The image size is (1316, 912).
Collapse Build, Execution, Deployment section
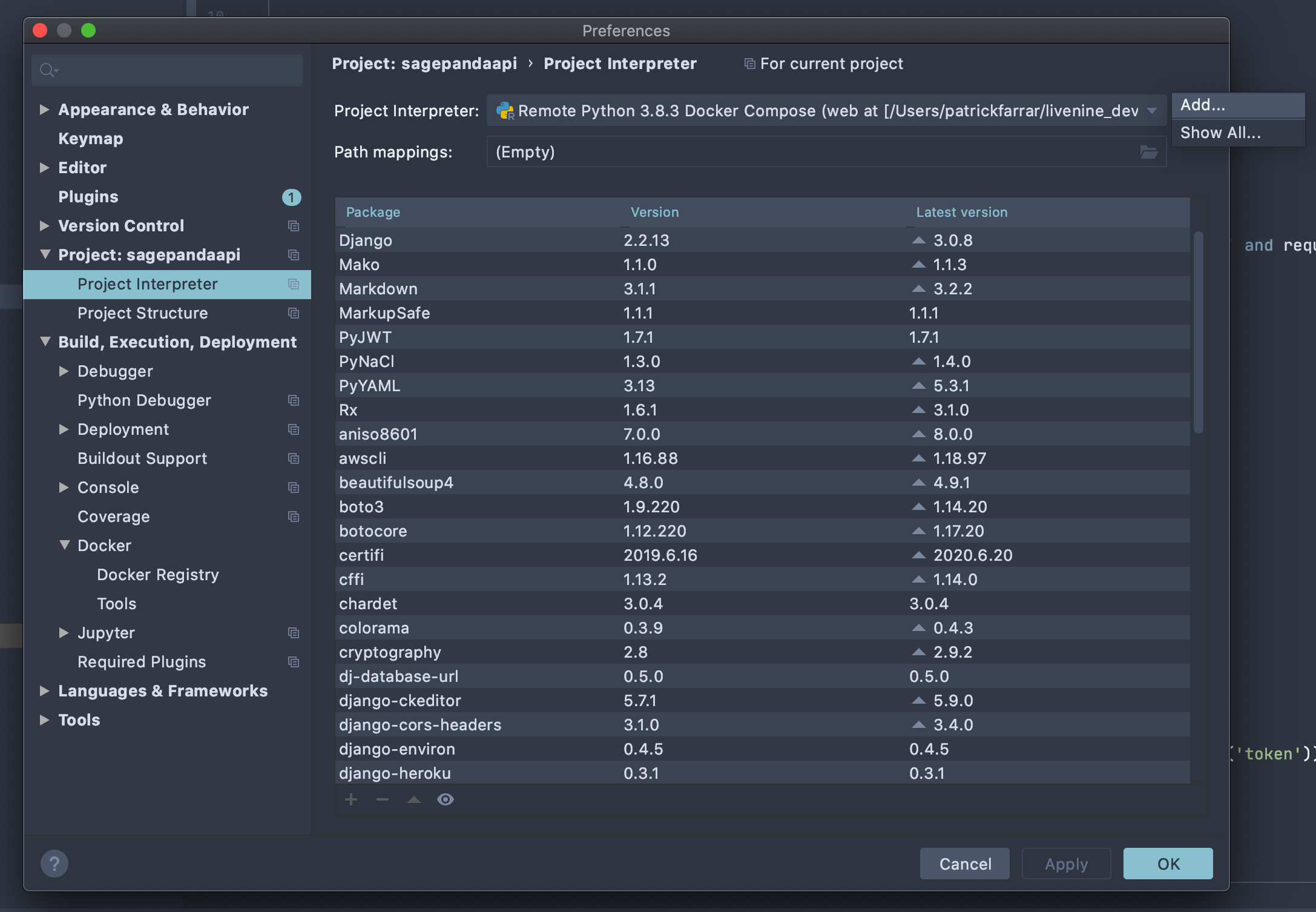point(45,342)
